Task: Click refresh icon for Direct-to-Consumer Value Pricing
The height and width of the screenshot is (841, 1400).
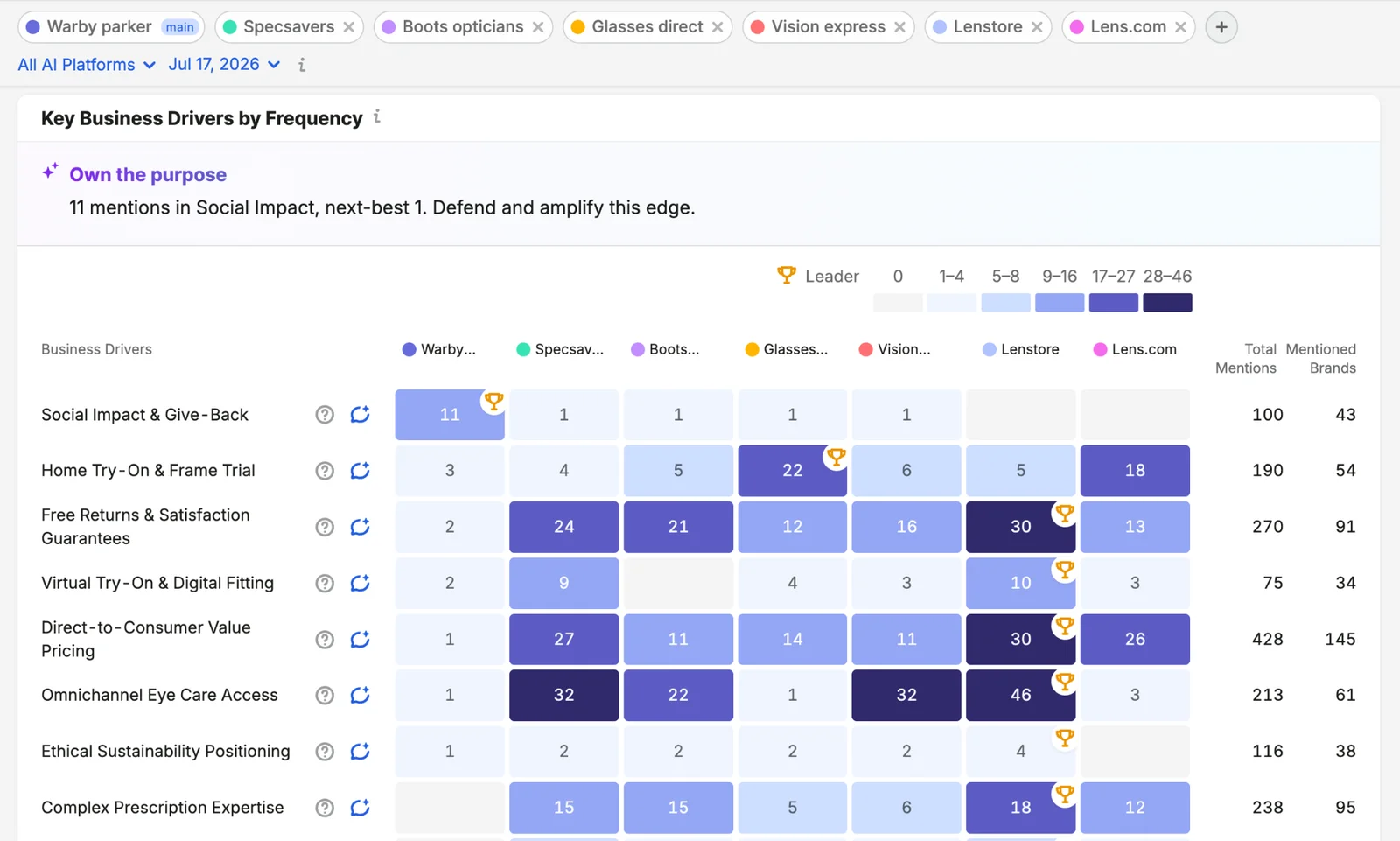Action: pos(360,639)
